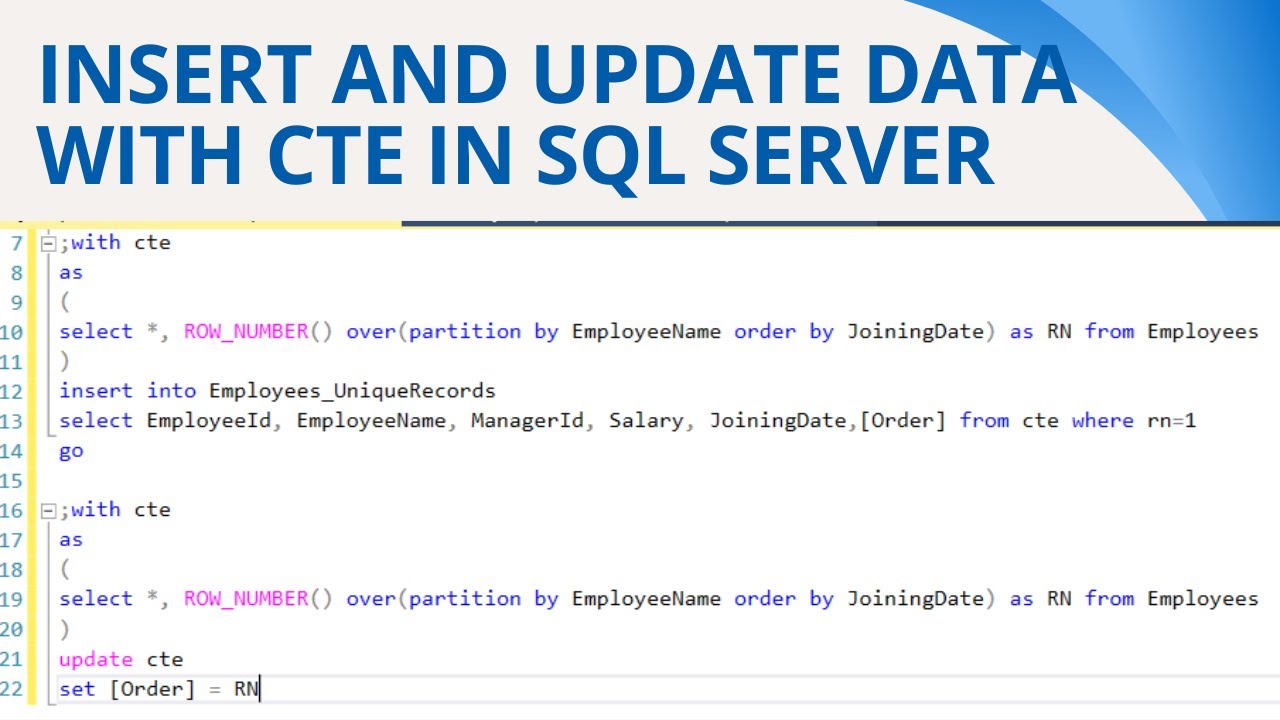Image resolution: width=1280 pixels, height=720 pixels.
Task: Click the opening parenthesis on line 9
Action: pyautogui.click(x=65, y=302)
